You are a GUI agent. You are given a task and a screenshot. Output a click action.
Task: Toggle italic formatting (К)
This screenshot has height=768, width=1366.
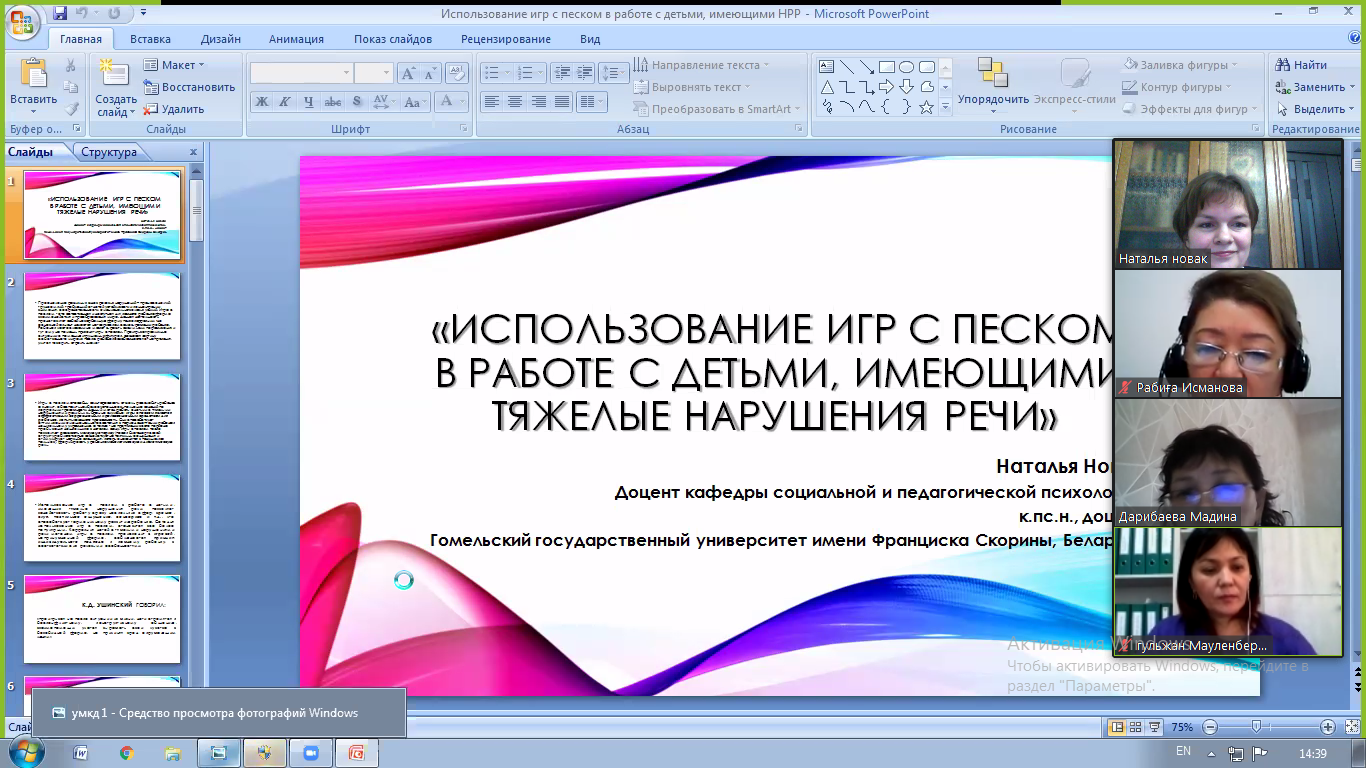point(285,101)
